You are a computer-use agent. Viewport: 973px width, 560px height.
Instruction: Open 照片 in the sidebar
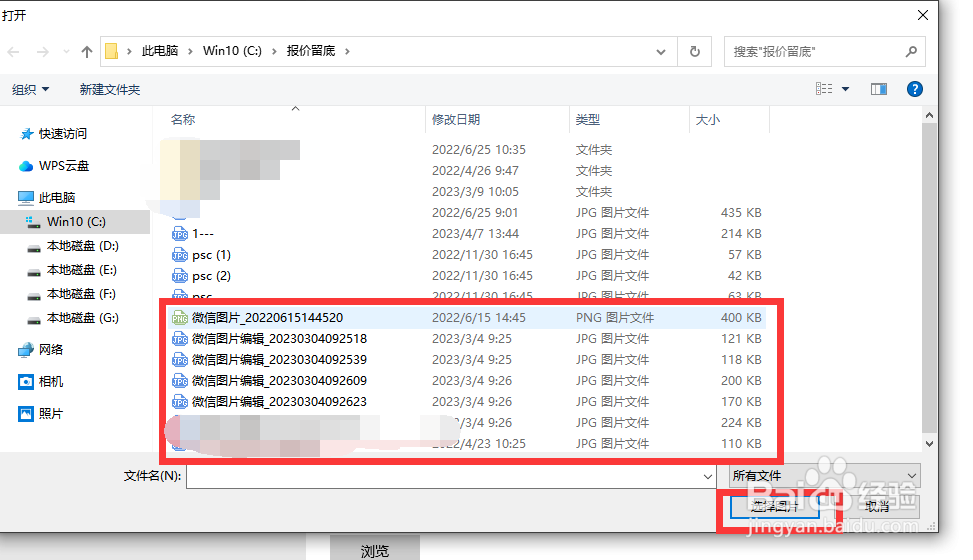[51, 413]
